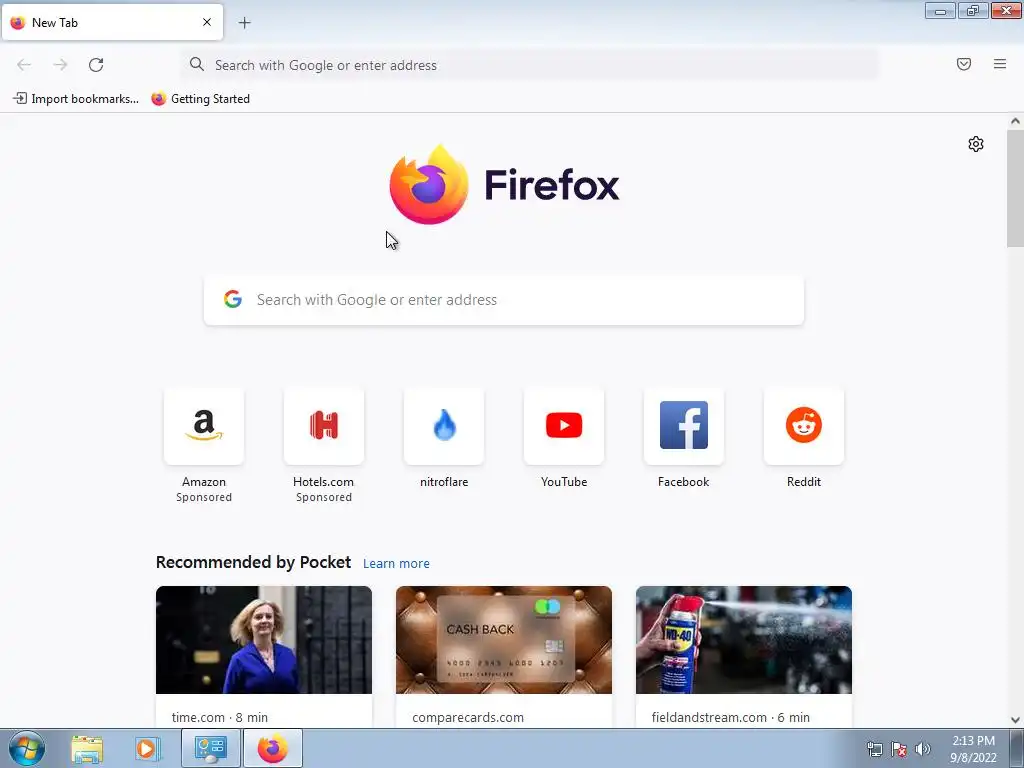1024x768 pixels.
Task: Click the page scrollbar thumb
Action: (1015, 188)
